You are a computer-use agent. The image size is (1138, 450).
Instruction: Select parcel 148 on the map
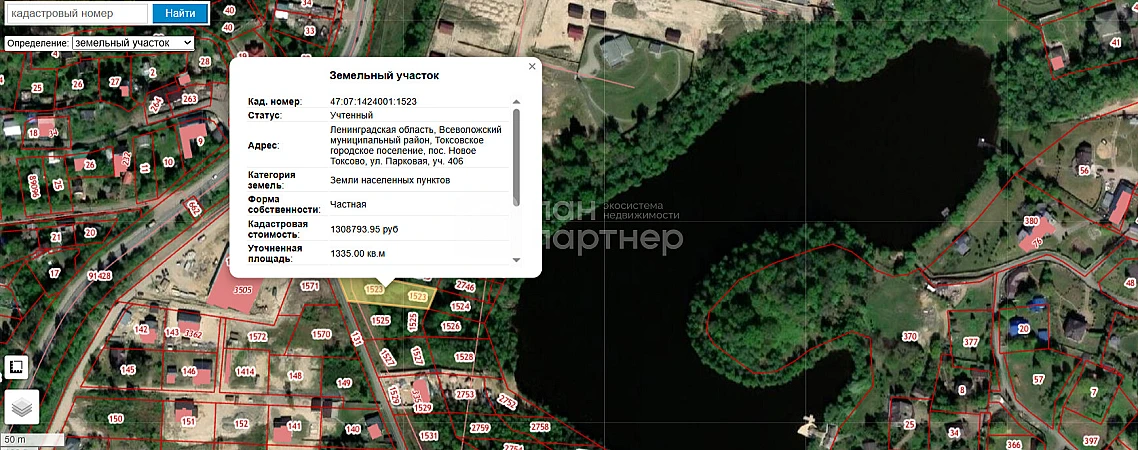[x=295, y=376]
